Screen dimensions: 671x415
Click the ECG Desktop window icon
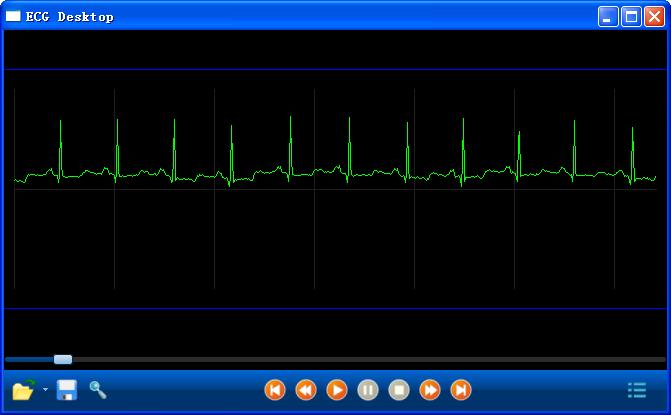coord(13,16)
